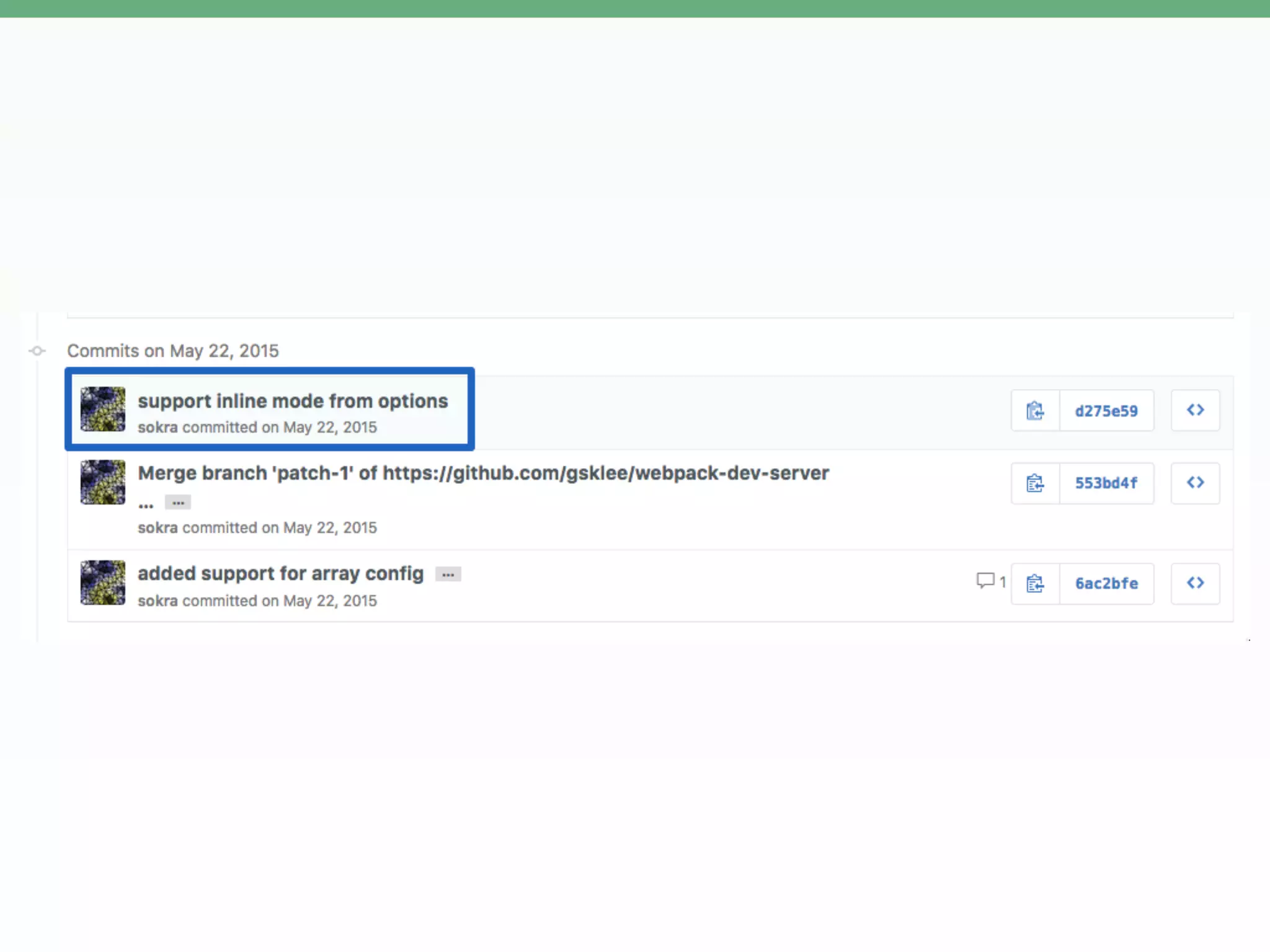Click avatar beside inline mode commit
The height and width of the screenshot is (952, 1270).
tap(103, 409)
